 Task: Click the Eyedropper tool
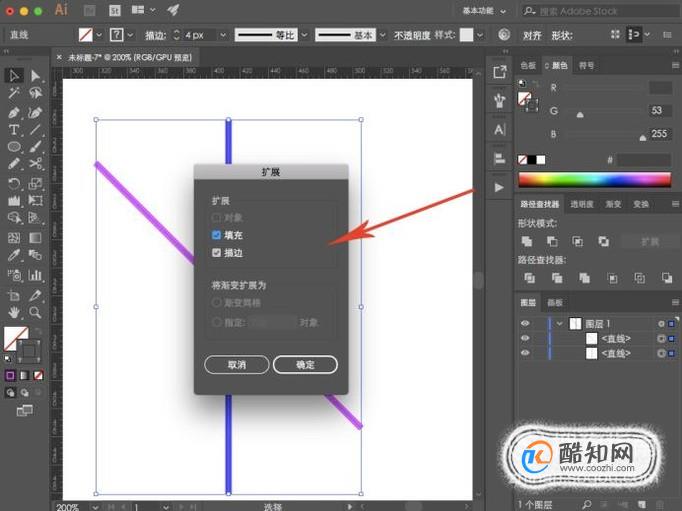point(14,255)
